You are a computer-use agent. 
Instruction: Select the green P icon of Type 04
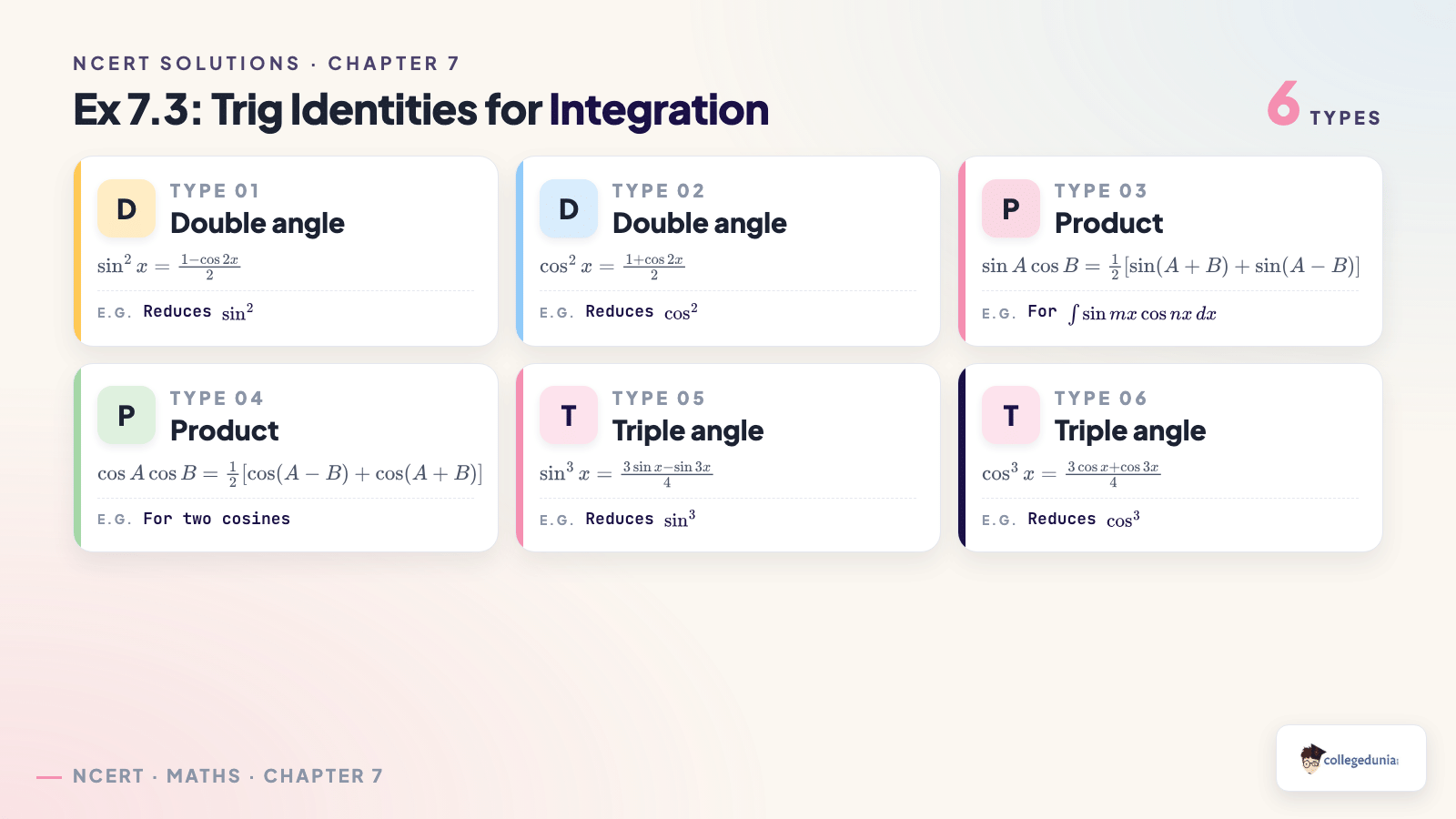(126, 415)
